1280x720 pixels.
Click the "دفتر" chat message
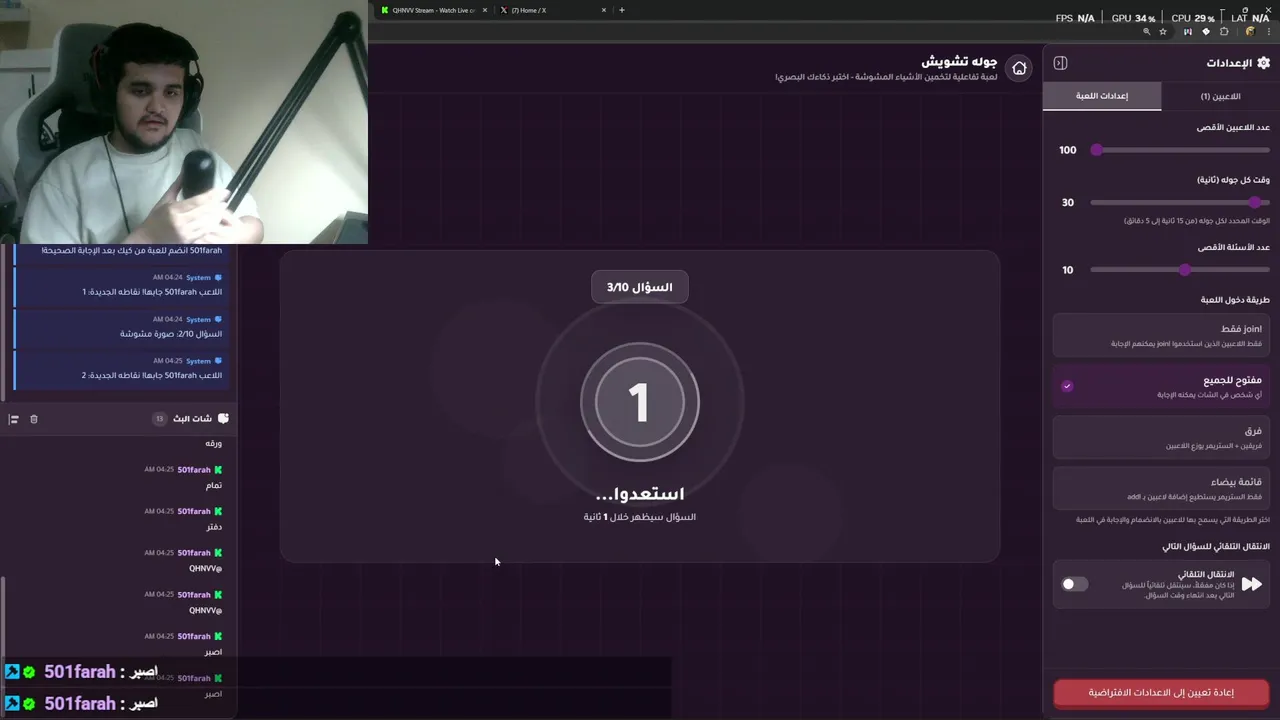click(x=214, y=526)
